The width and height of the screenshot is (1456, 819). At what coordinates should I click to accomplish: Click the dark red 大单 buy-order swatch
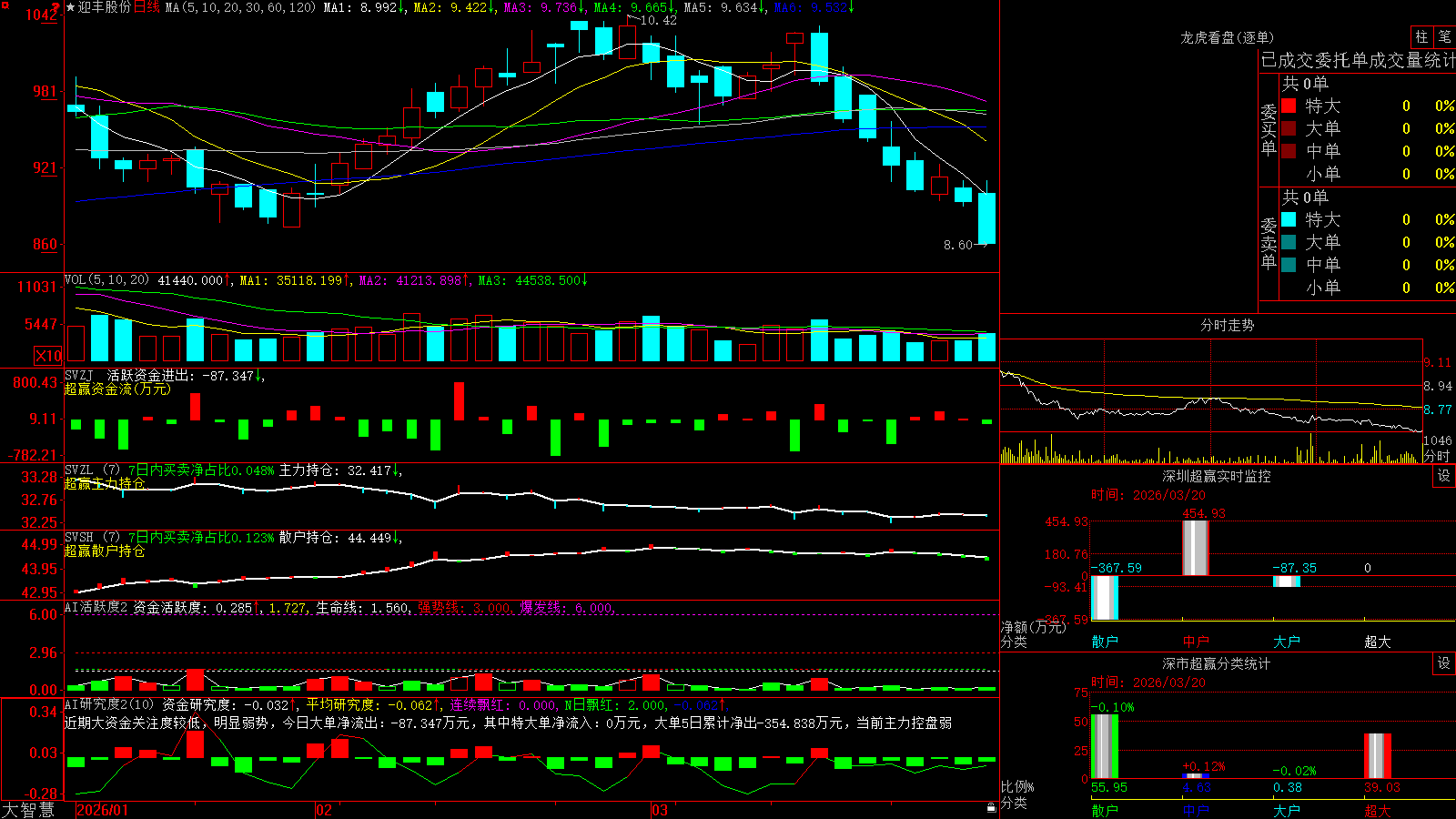[1289, 128]
